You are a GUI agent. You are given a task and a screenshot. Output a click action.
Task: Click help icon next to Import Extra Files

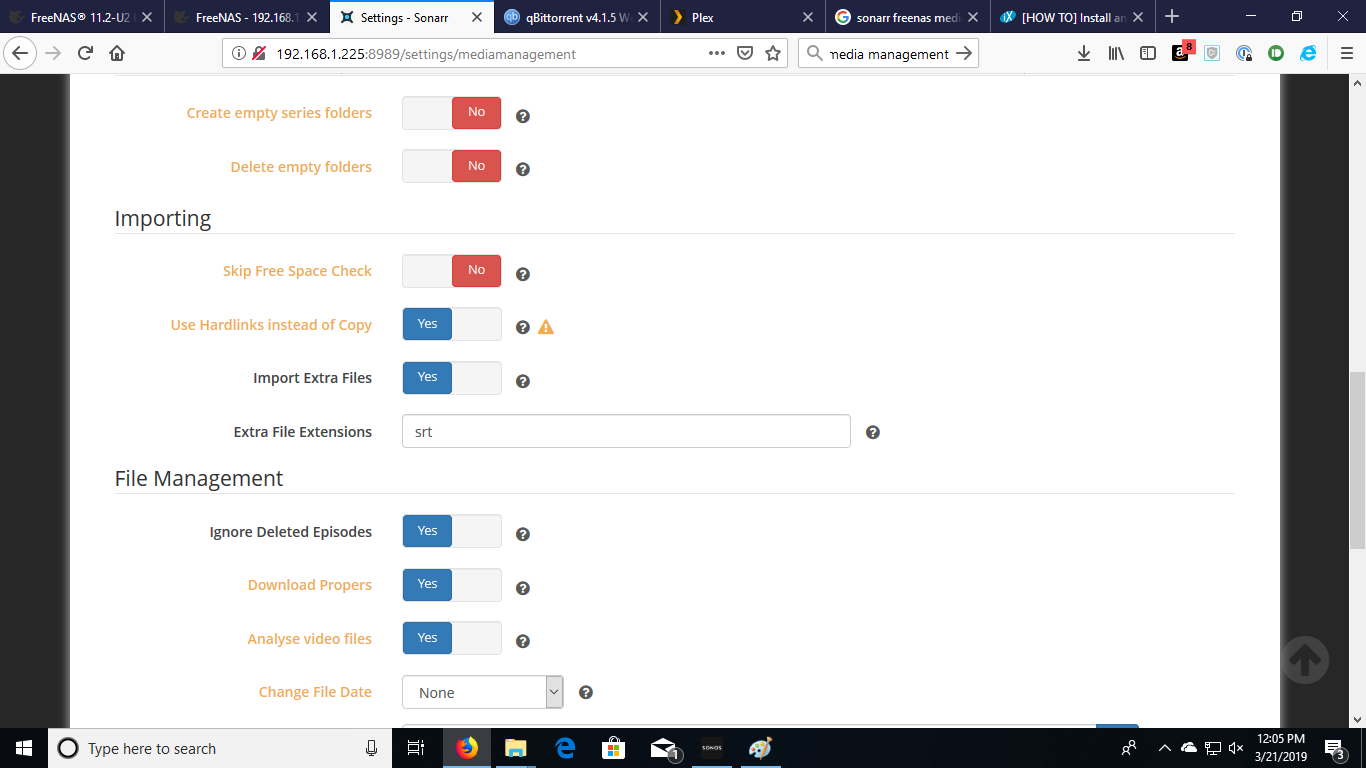[x=522, y=381]
